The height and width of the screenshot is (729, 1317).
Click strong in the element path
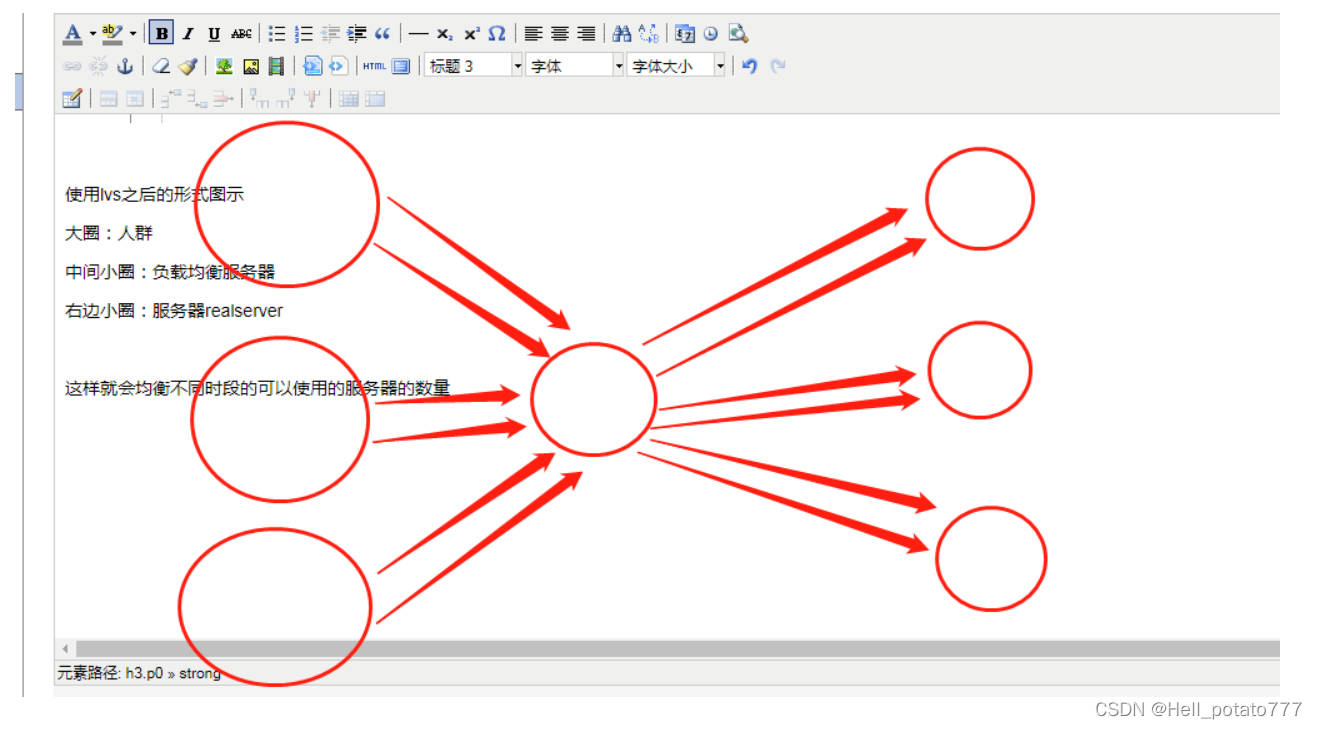click(200, 674)
